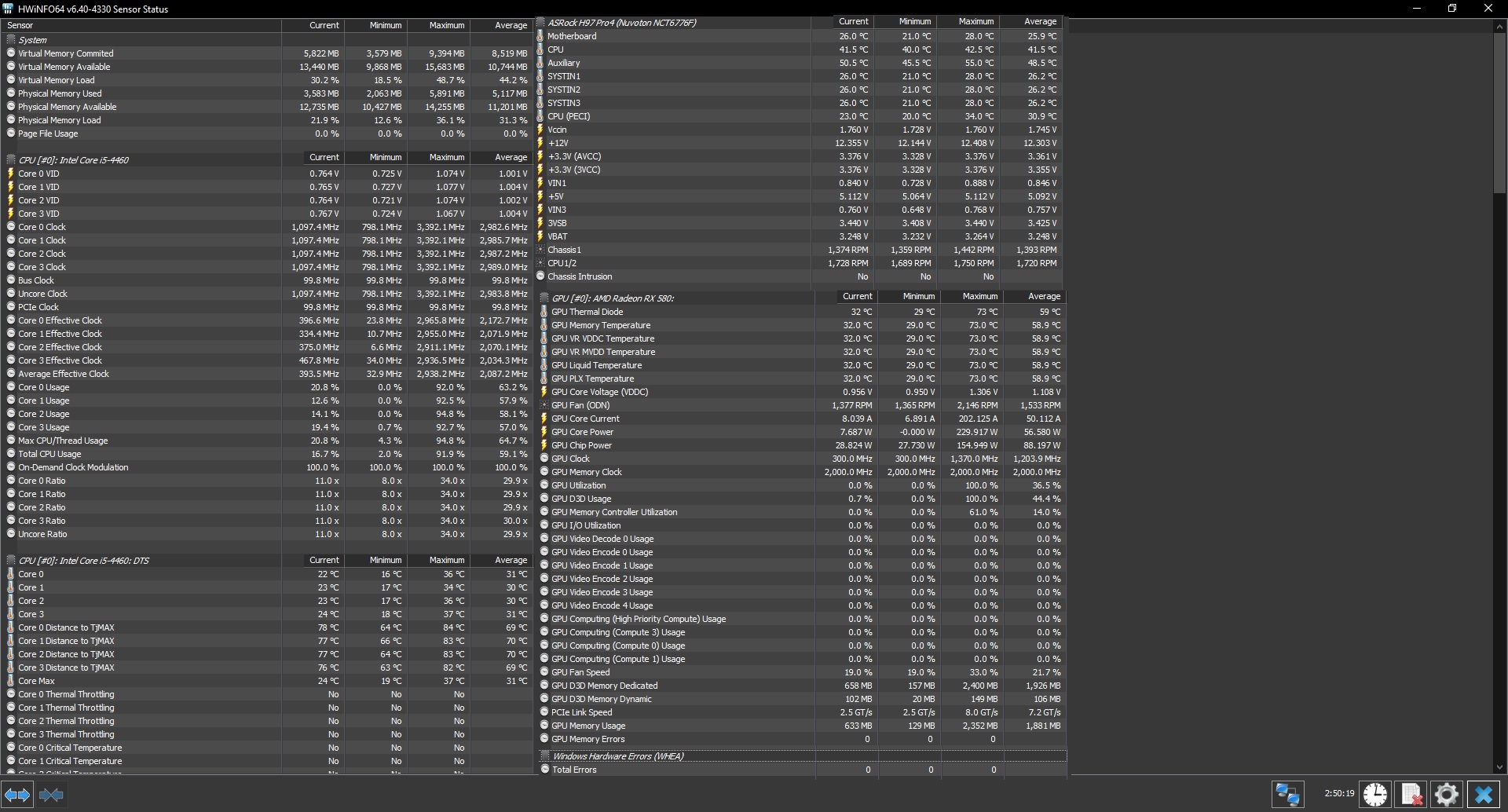Select the Average Effective Clock row
This screenshot has height=812, width=1508.
(267, 374)
